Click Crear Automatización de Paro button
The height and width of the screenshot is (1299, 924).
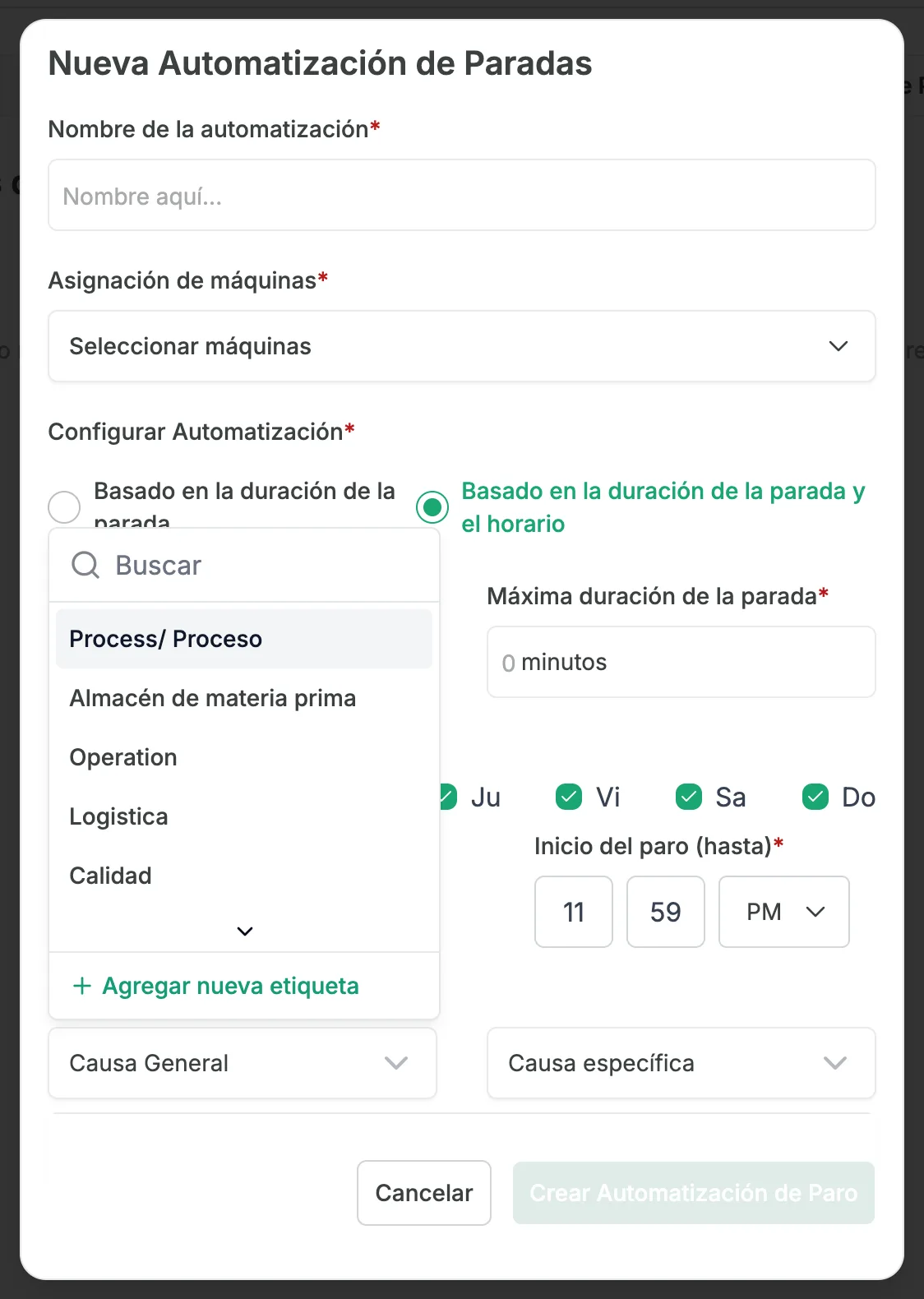(694, 1193)
